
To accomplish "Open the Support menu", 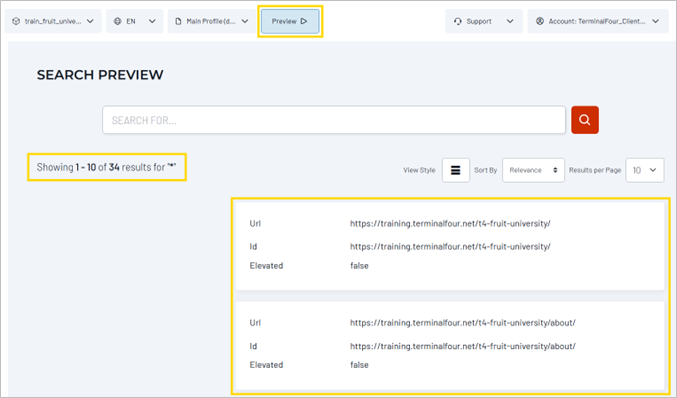I will click(x=484, y=21).
